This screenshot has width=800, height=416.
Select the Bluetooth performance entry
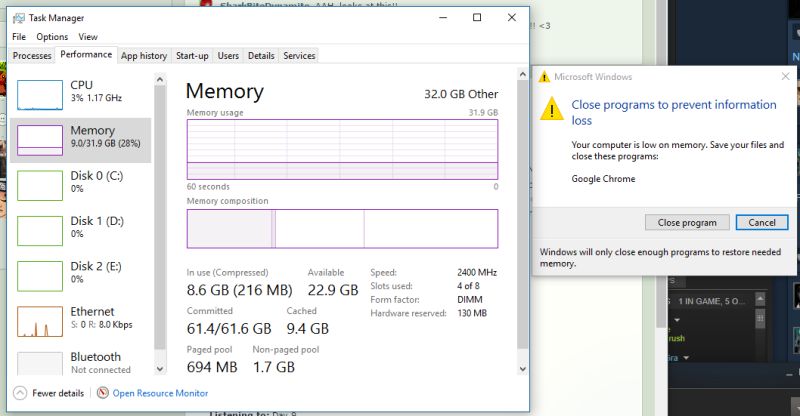pyautogui.click(x=81, y=362)
